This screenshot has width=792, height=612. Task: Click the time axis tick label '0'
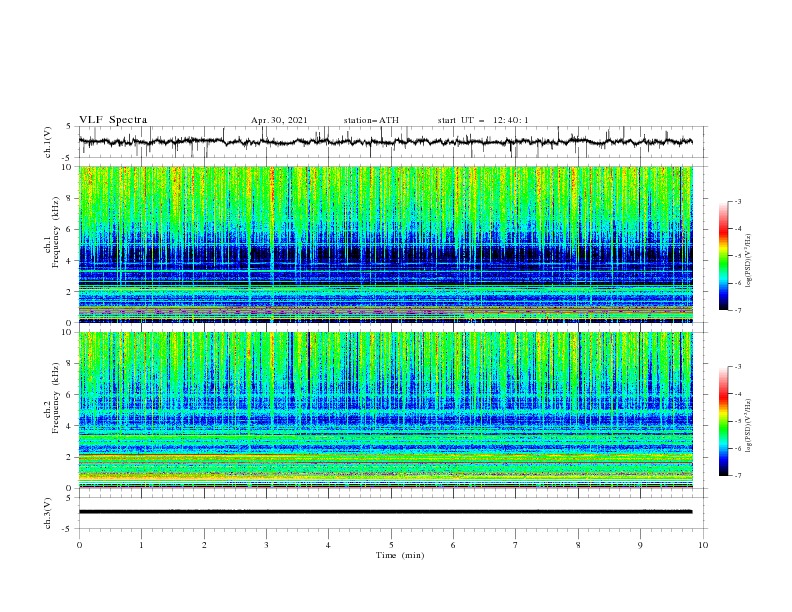point(79,545)
